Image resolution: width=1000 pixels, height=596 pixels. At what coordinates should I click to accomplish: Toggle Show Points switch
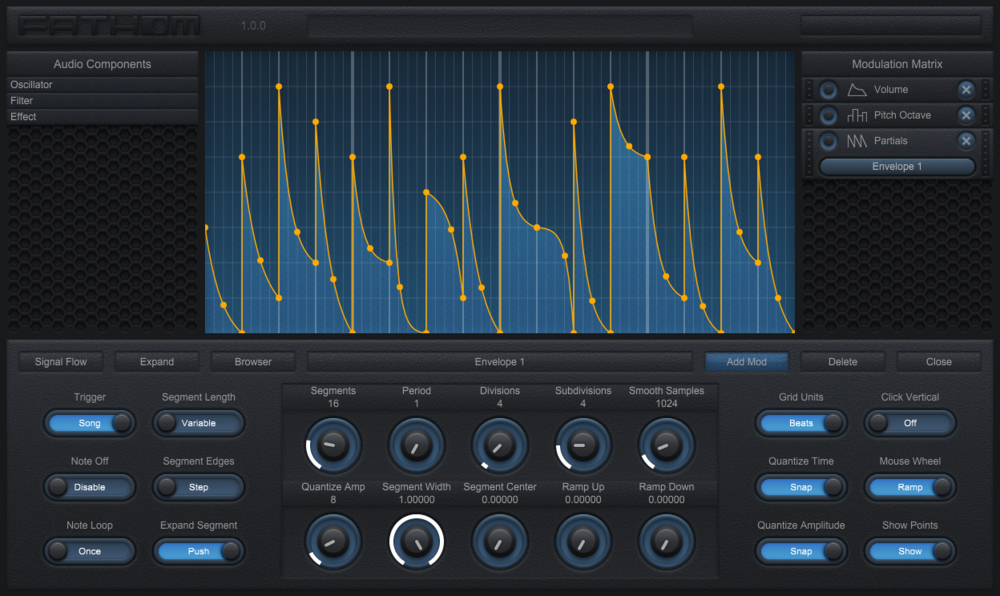click(910, 551)
